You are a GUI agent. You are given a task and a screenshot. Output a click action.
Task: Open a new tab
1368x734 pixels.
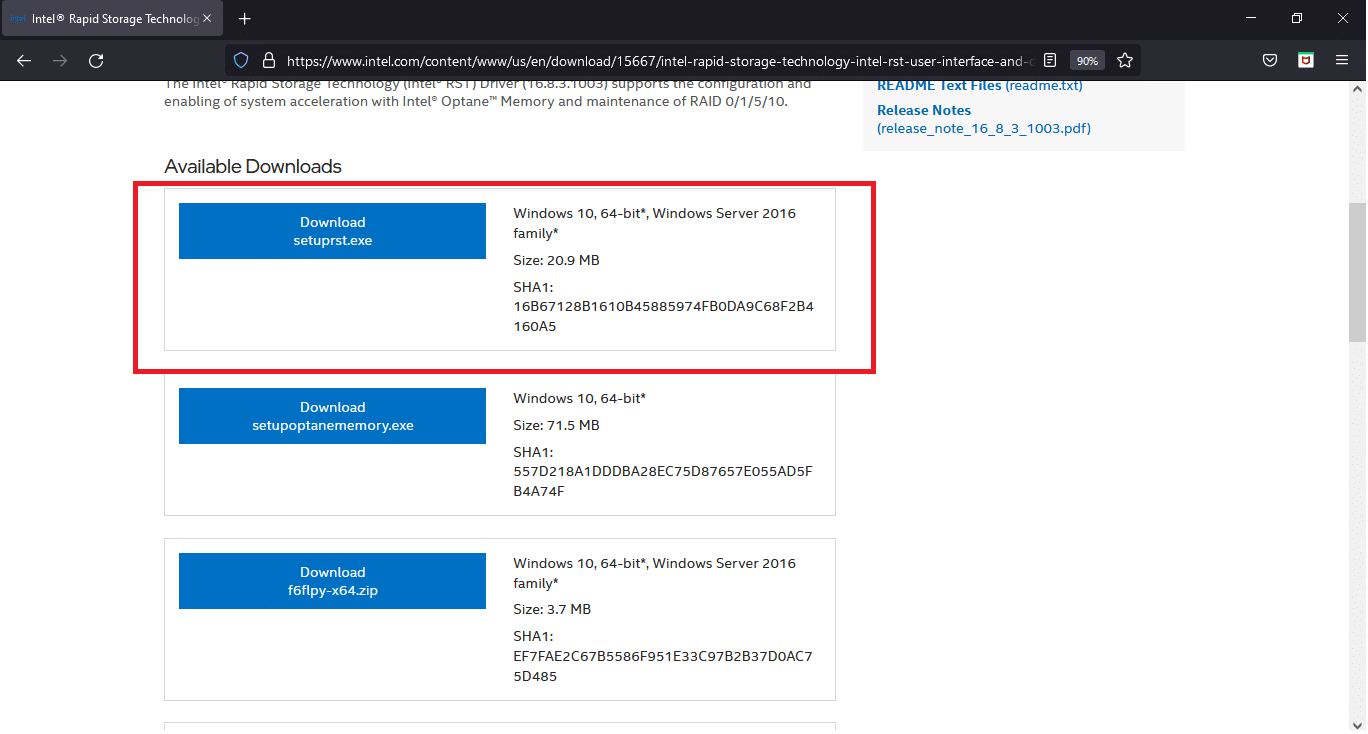tap(245, 19)
